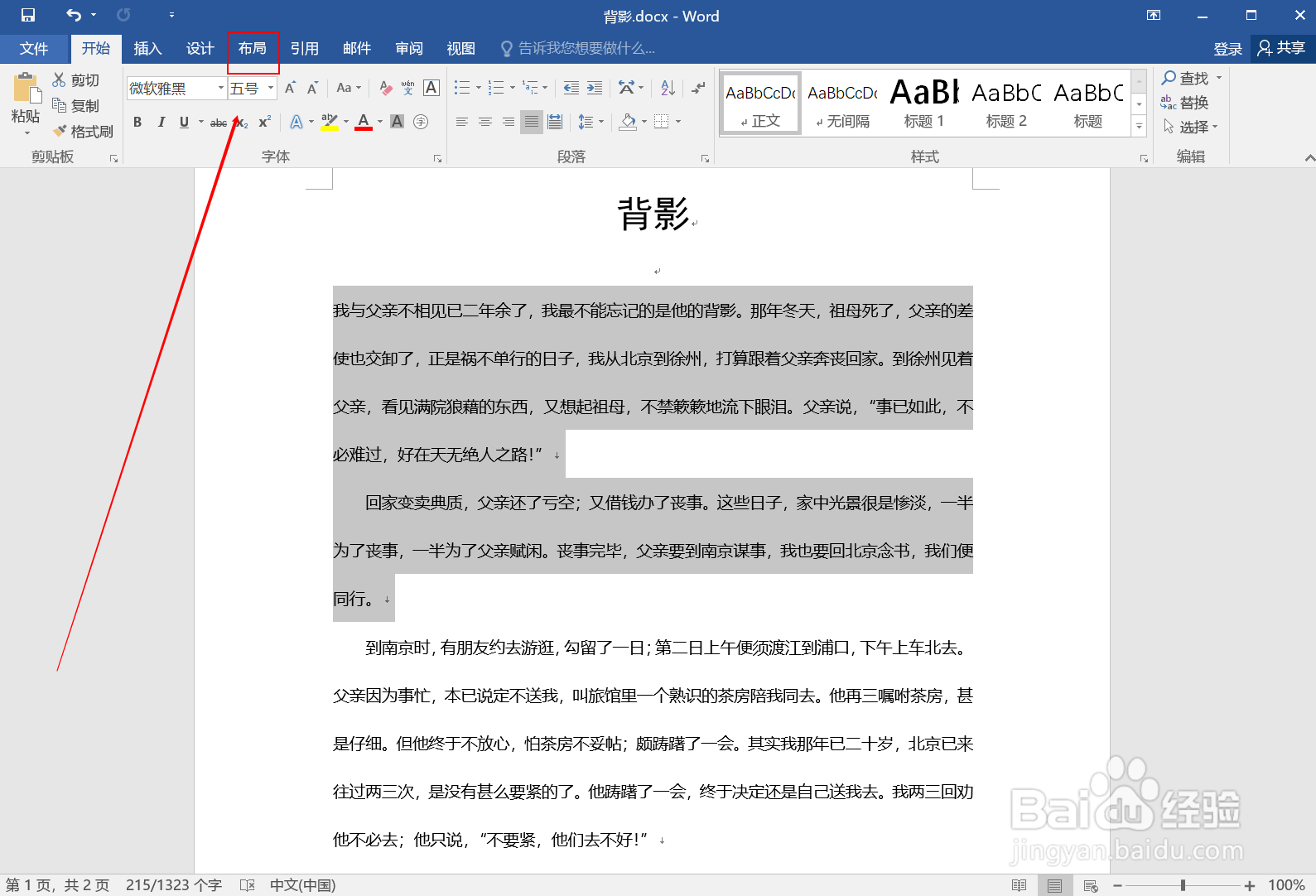Align text right
Viewport: 1316px width, 896px height.
(509, 122)
